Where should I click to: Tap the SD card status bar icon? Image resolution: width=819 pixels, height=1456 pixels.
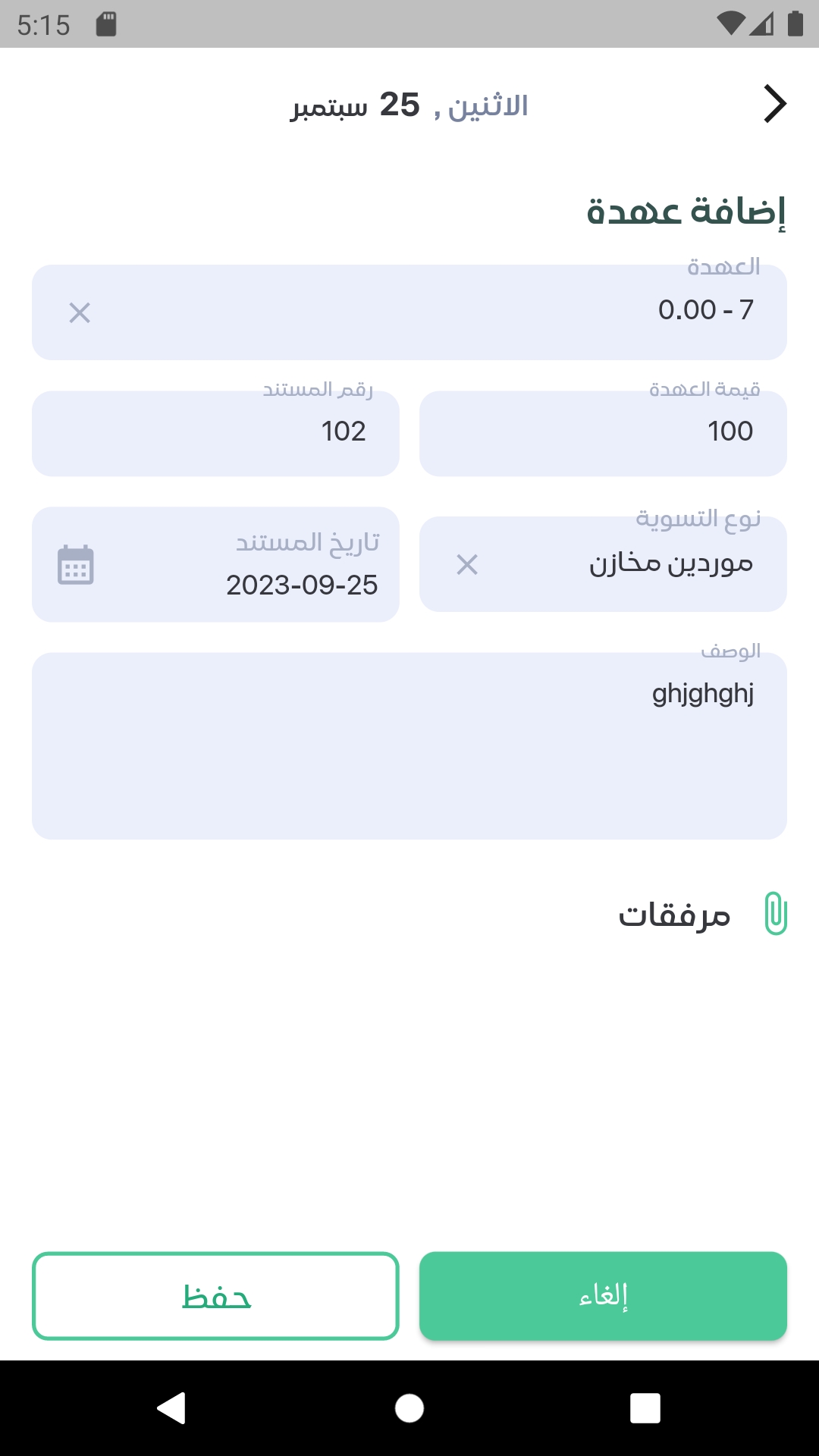tap(106, 24)
